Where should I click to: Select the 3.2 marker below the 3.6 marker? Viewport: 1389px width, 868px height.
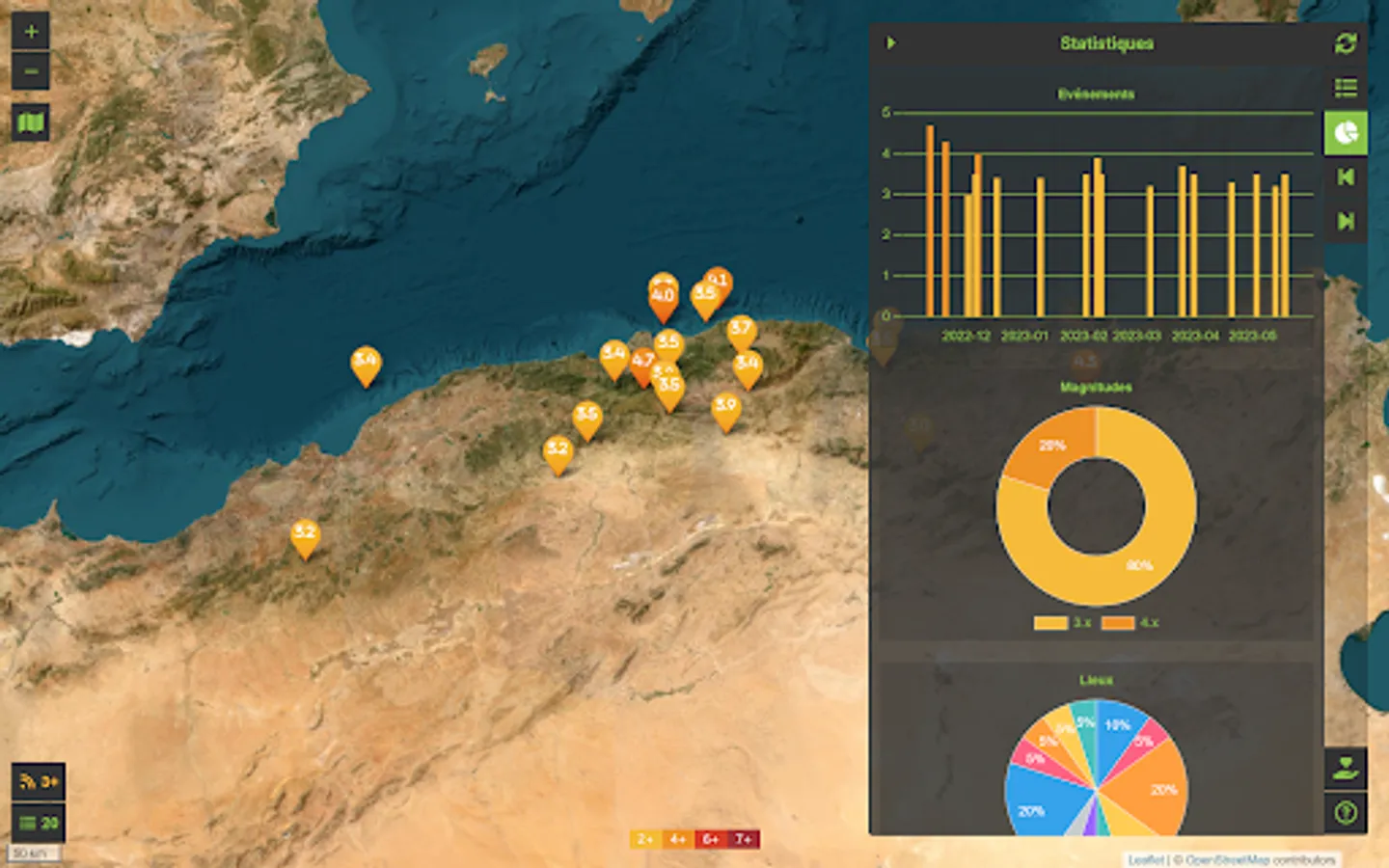point(558,454)
